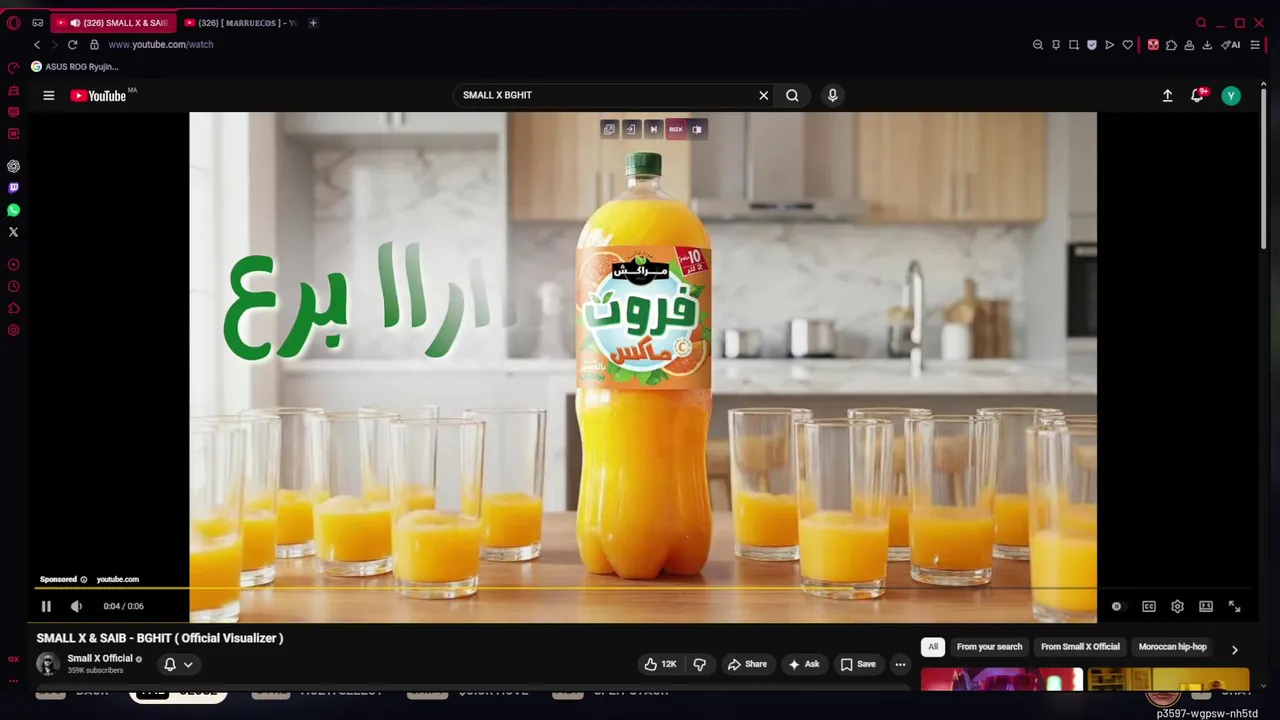Click the RGX overlay button on the video
Viewport: 1280px width, 720px height.
point(675,129)
